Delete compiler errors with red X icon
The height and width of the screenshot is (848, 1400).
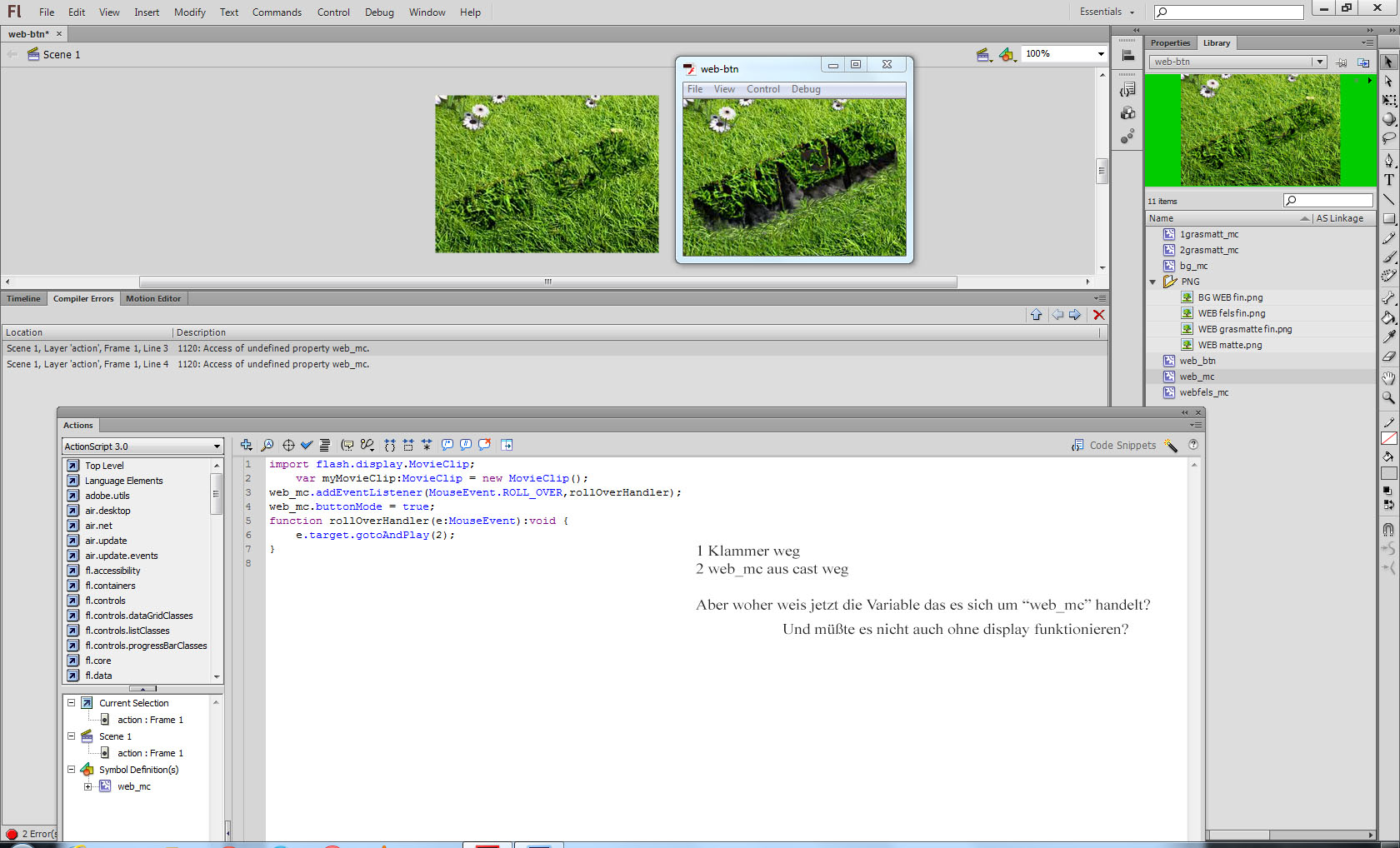click(x=1099, y=315)
